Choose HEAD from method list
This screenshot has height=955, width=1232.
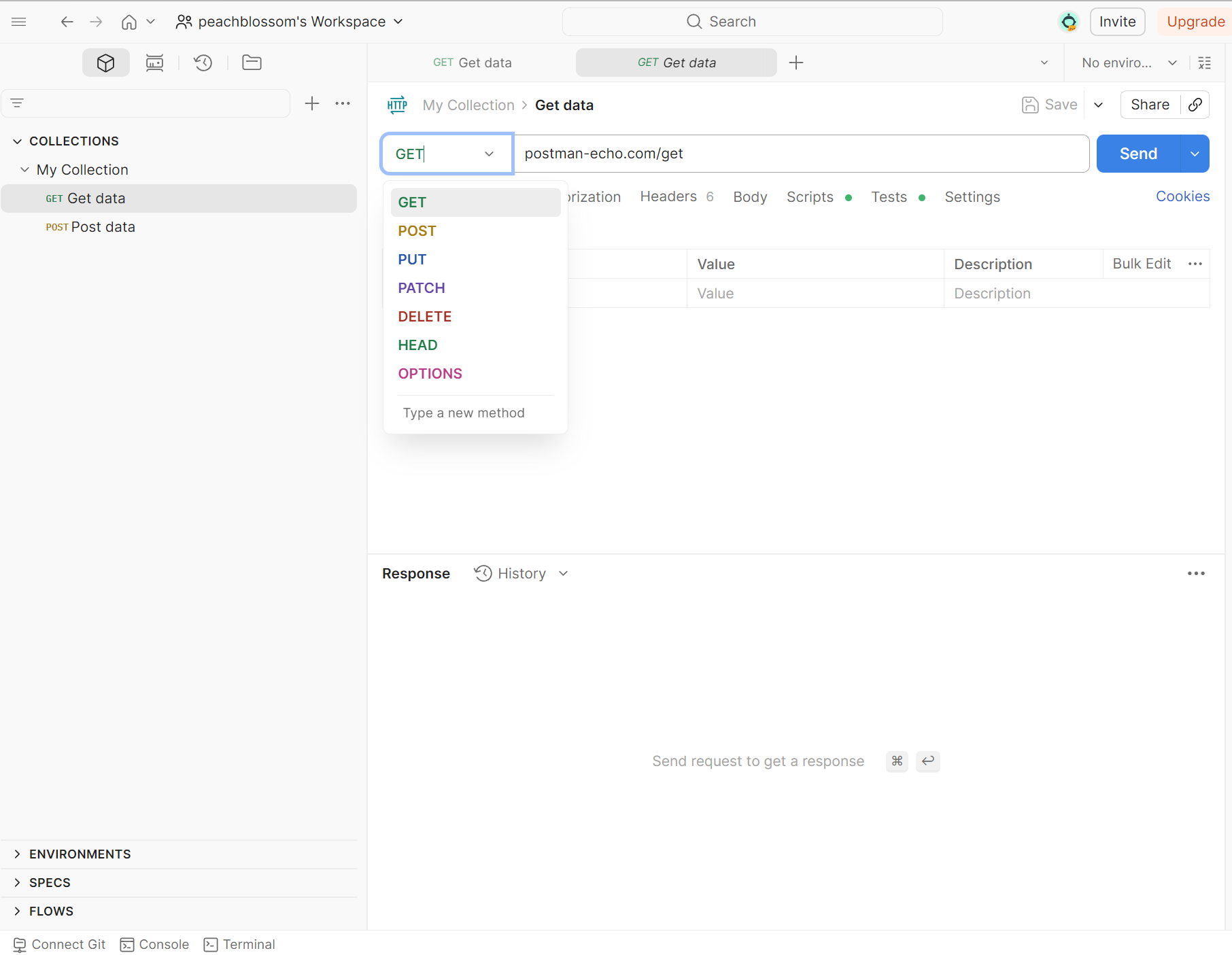[x=475, y=345]
